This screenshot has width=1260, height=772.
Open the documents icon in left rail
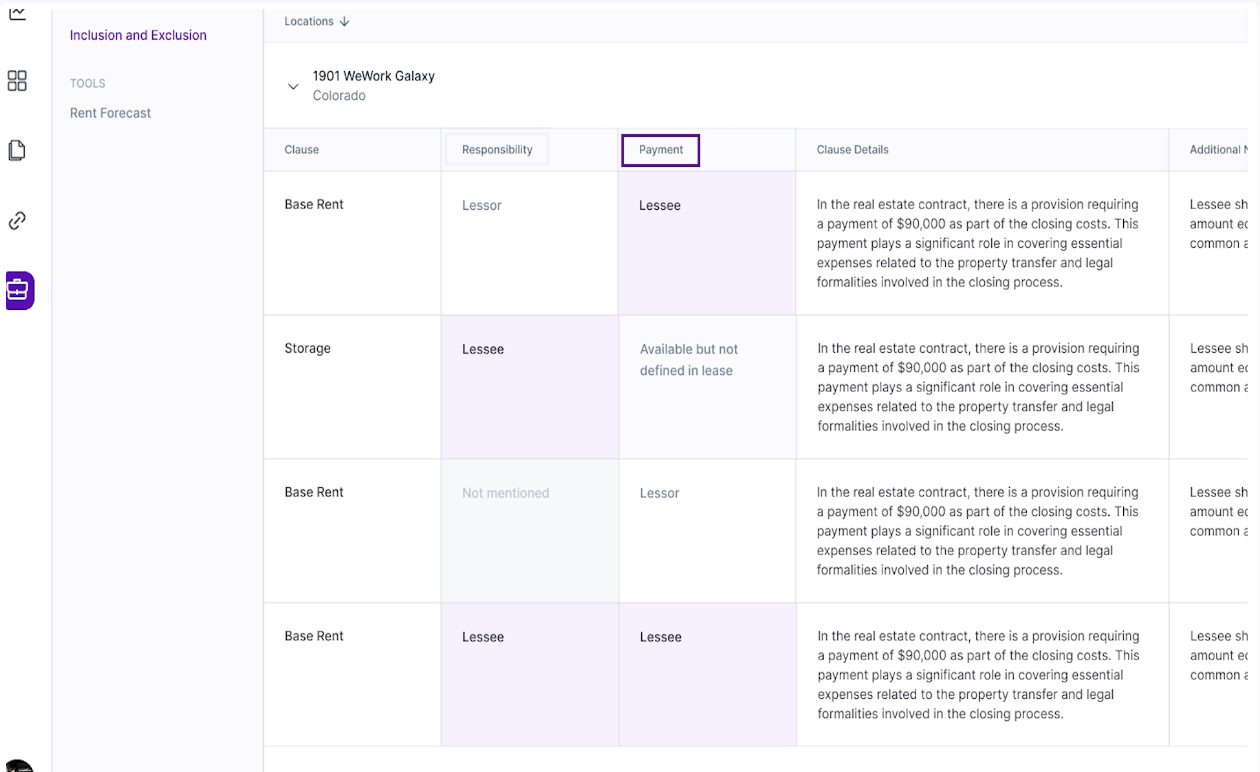(17, 151)
